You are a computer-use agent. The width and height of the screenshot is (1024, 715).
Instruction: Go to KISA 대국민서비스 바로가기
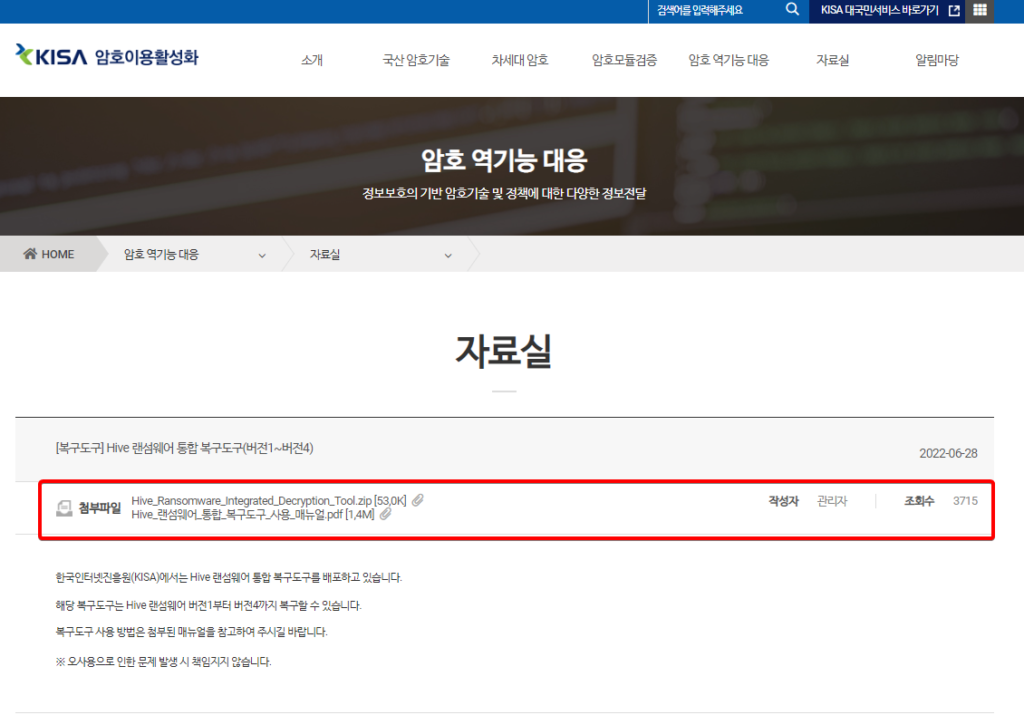click(879, 11)
